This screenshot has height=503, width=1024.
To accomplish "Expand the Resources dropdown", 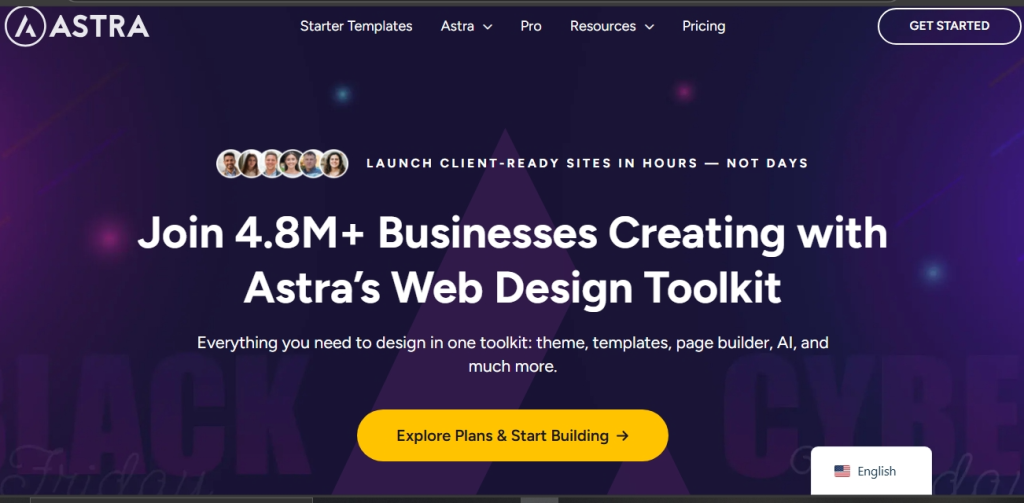I will (x=612, y=26).
